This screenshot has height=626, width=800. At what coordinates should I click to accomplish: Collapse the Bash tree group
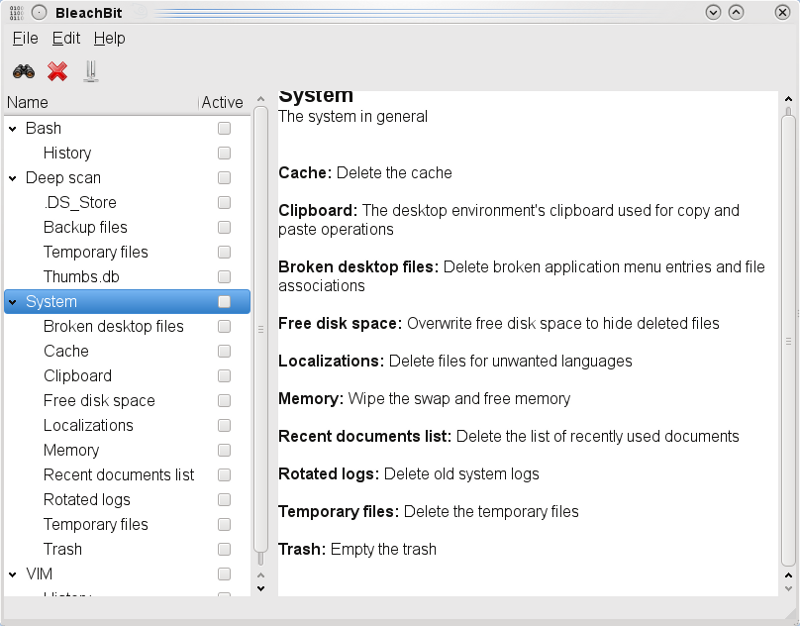13,129
